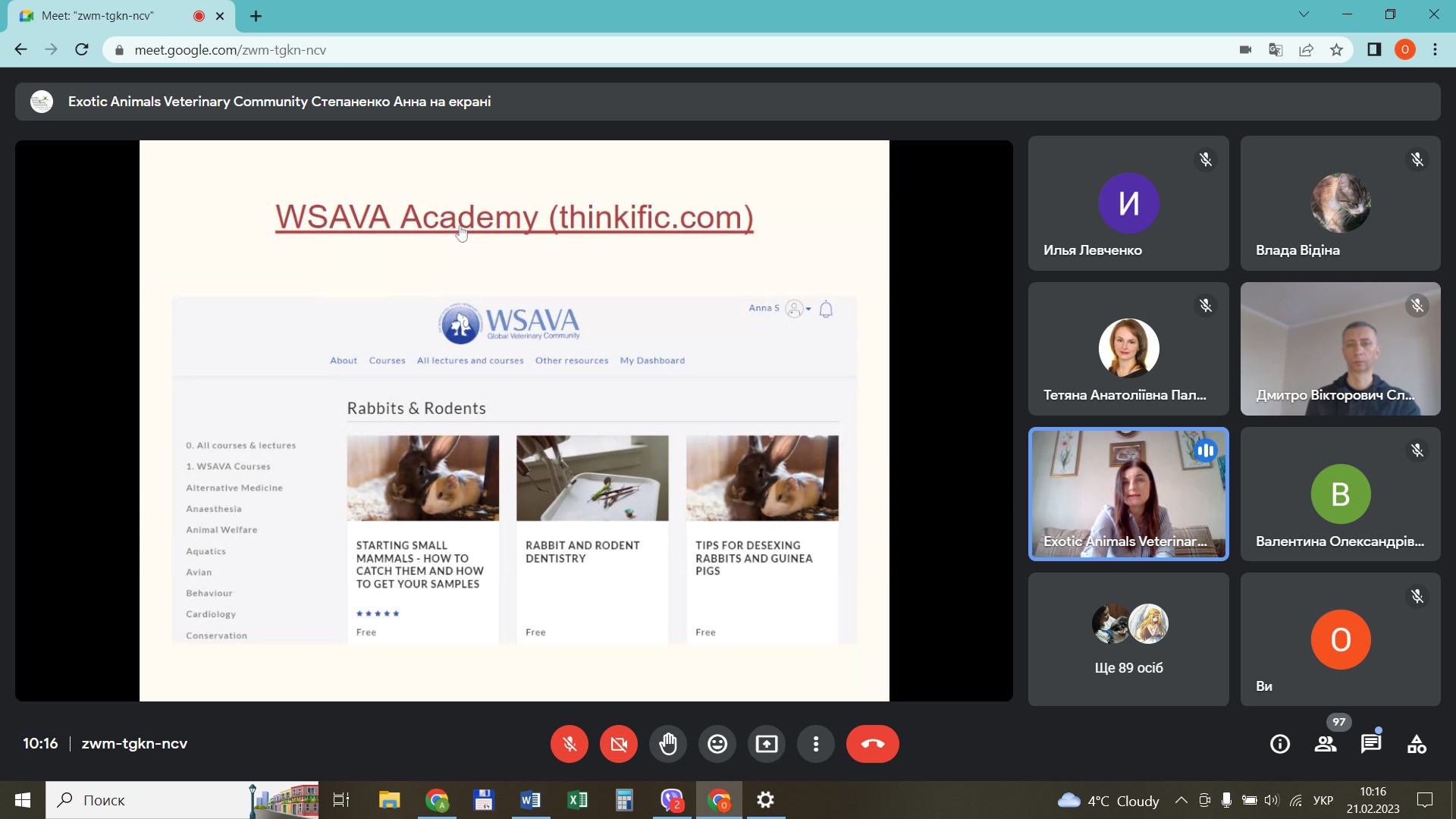
Task: Select Тетяна Анатоліївна participant tile
Action: [1128, 349]
